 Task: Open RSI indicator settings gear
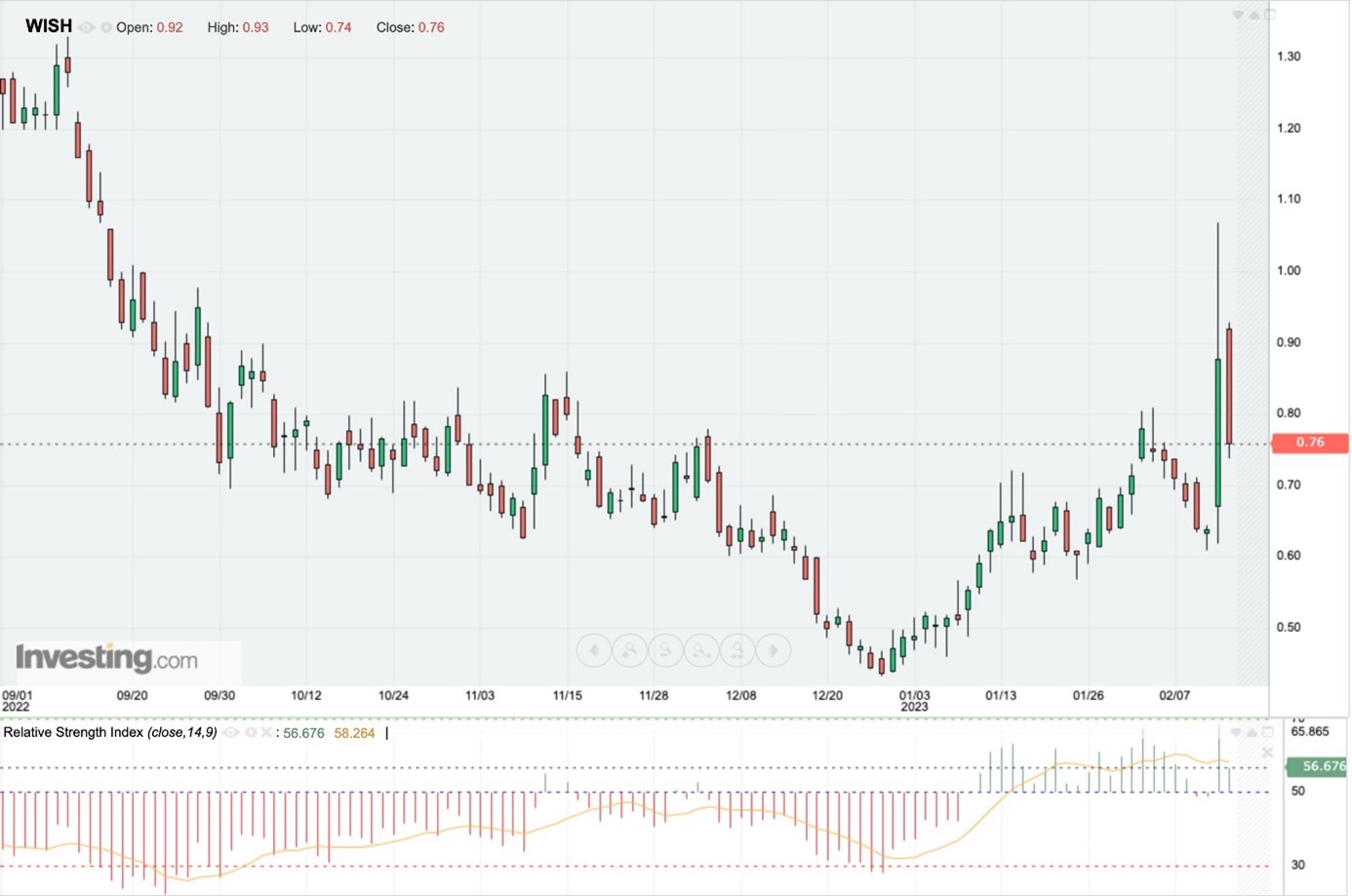pyautogui.click(x=251, y=732)
